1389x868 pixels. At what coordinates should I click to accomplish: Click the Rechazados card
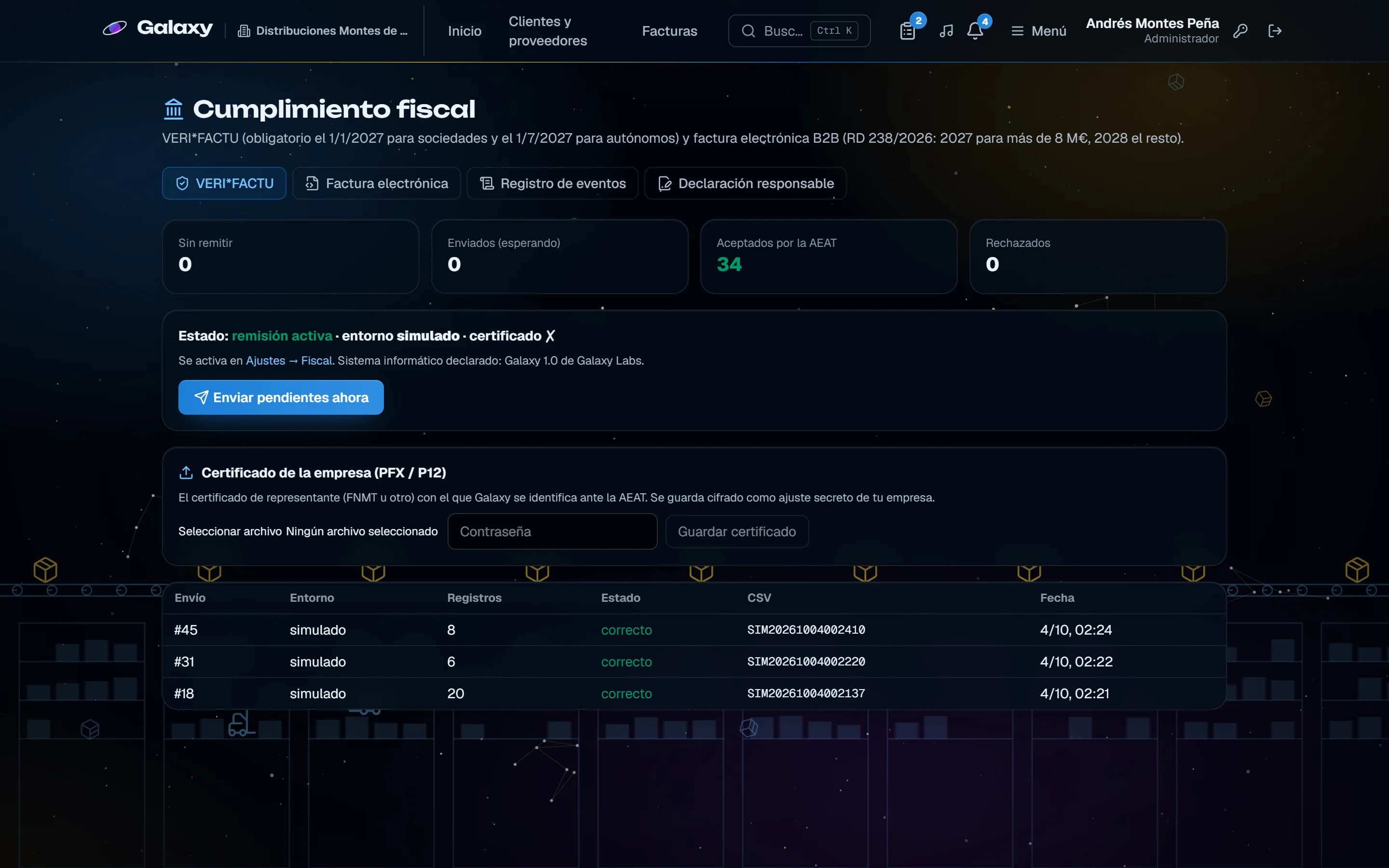click(x=1097, y=257)
